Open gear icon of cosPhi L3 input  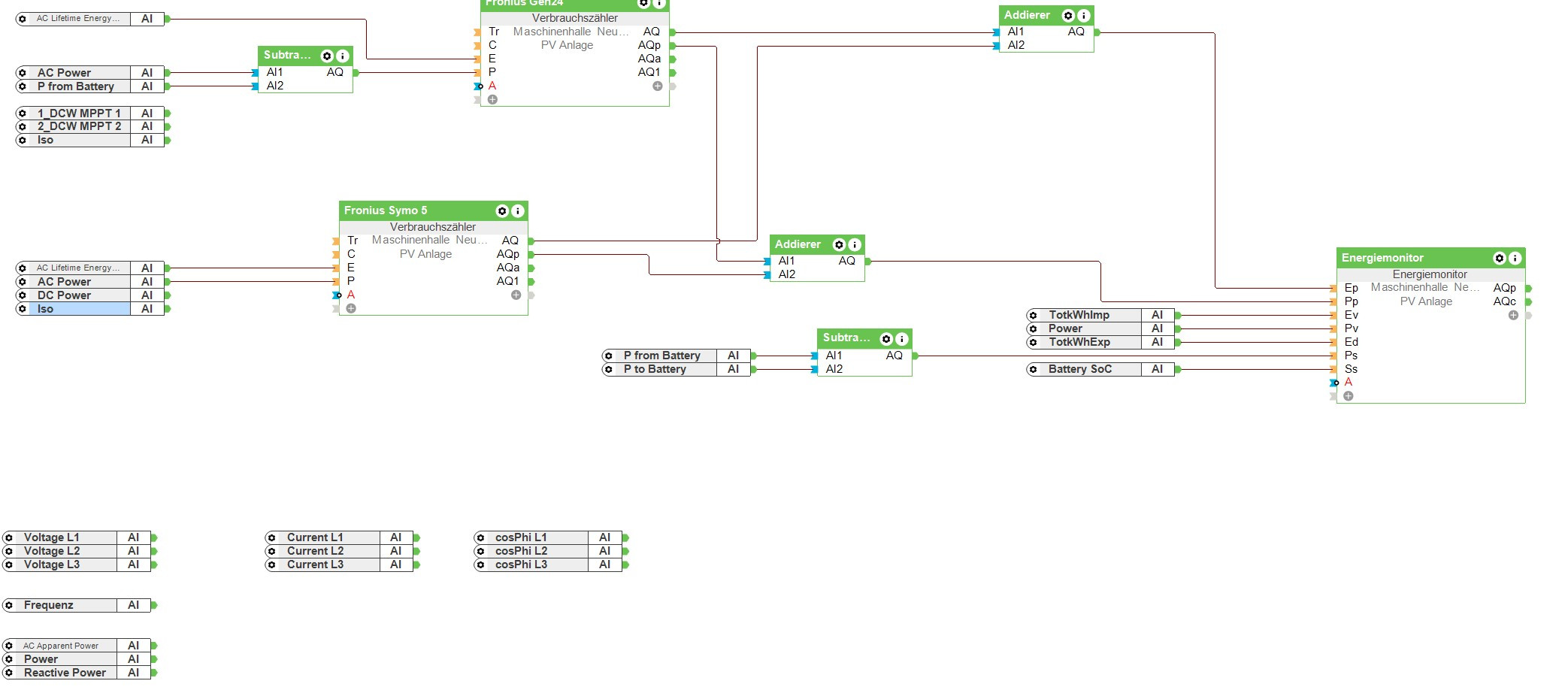480,564
